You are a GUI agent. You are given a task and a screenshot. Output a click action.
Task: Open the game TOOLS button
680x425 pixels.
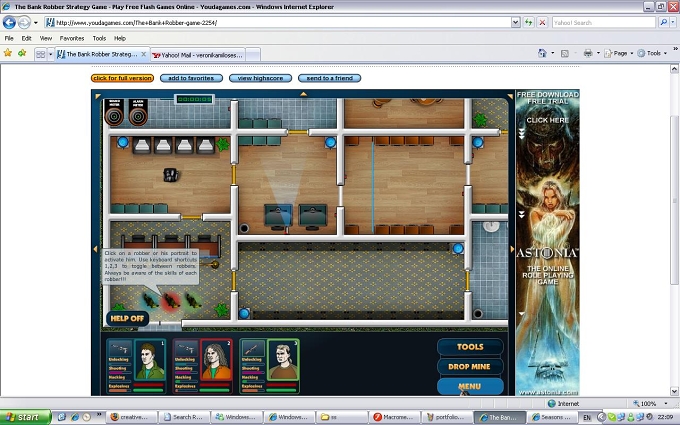pos(470,347)
